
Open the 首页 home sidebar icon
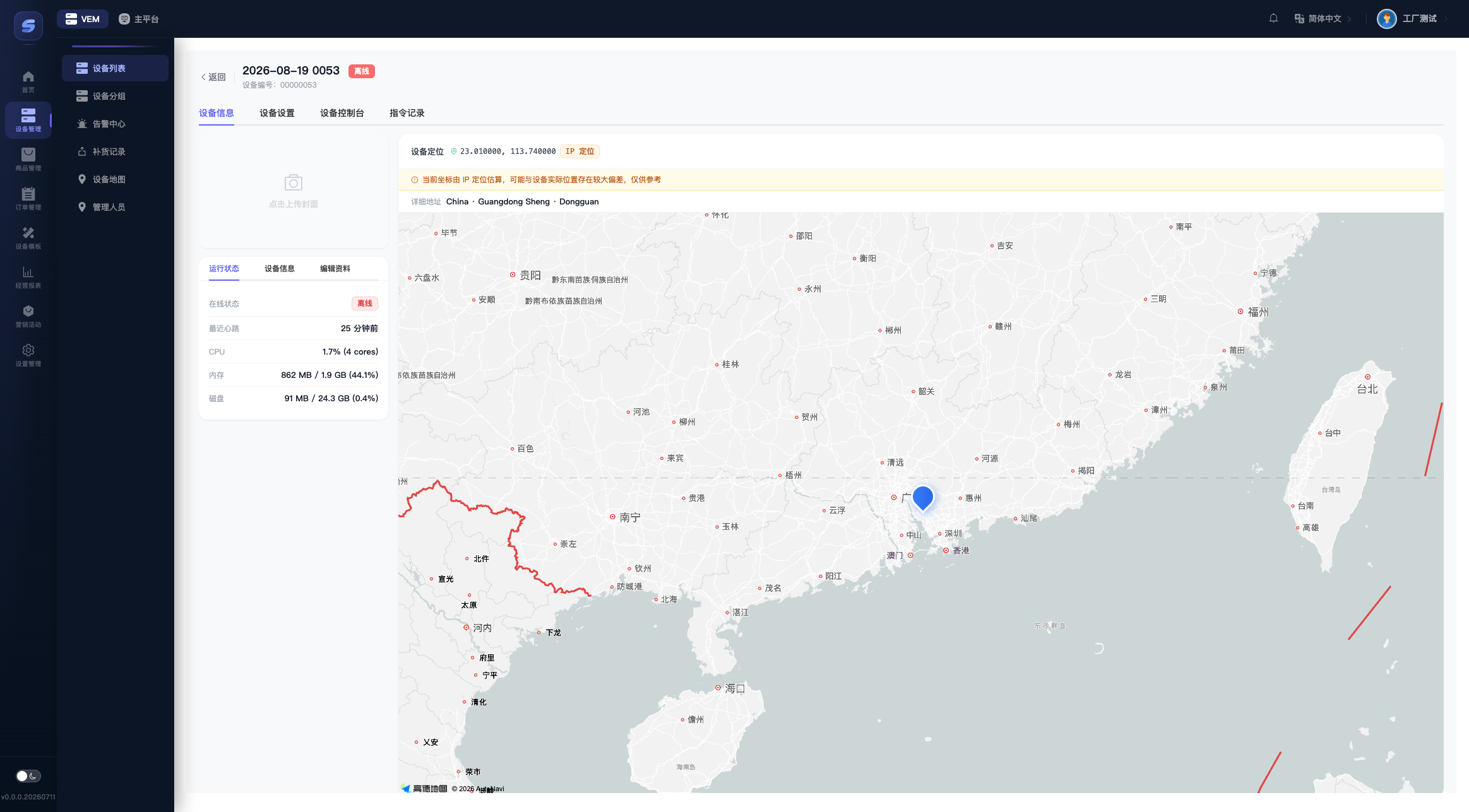click(28, 81)
